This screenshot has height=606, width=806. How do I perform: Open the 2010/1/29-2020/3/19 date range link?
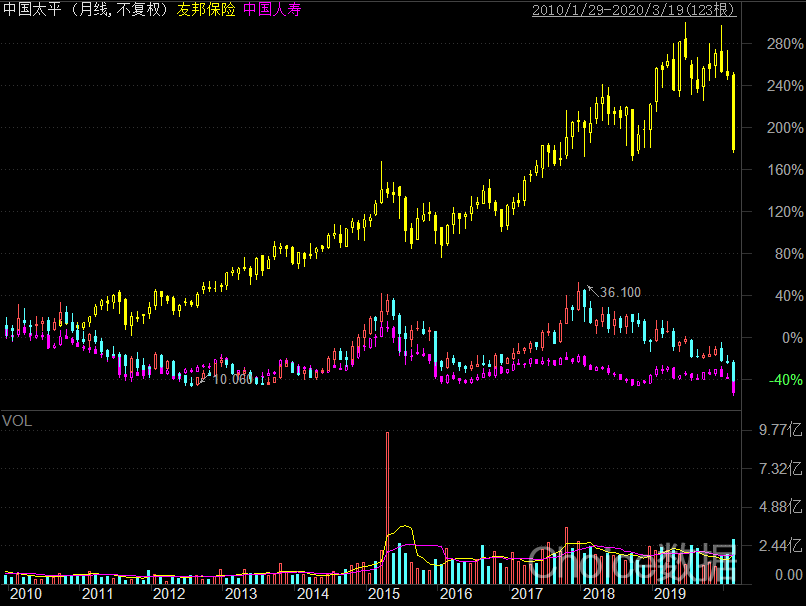coord(634,10)
